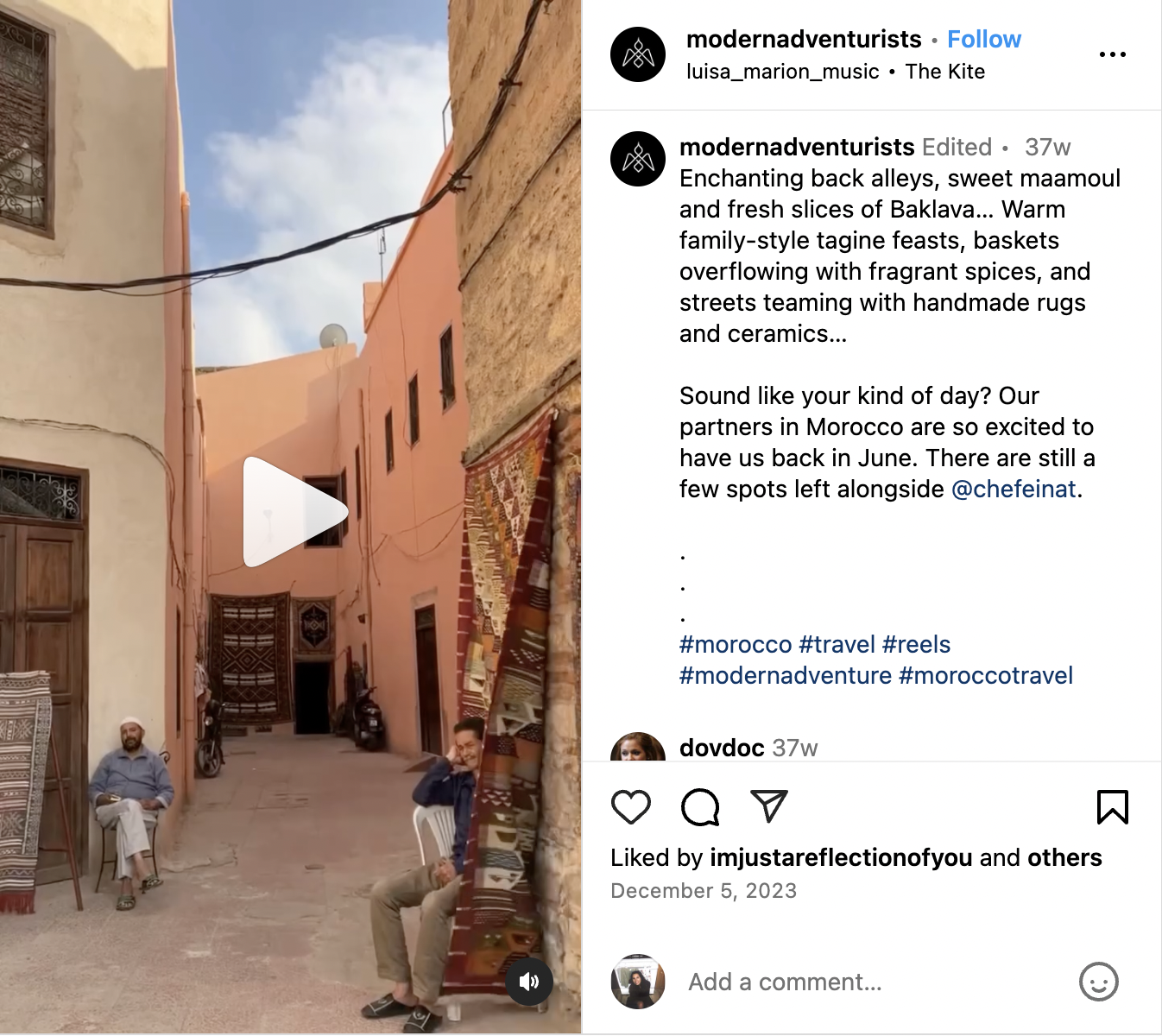Mute the video with the speaker icon
Image resolution: width=1162 pixels, height=1036 pixels.
[529, 982]
